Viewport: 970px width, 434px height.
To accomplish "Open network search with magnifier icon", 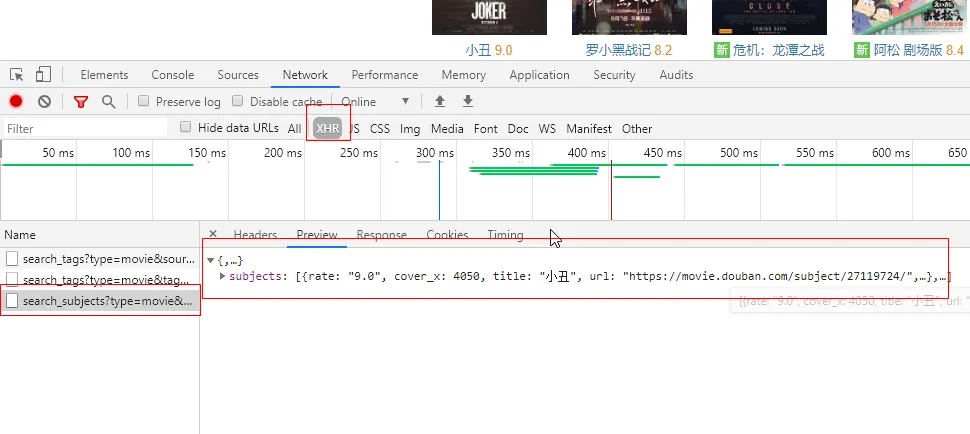I will (108, 102).
